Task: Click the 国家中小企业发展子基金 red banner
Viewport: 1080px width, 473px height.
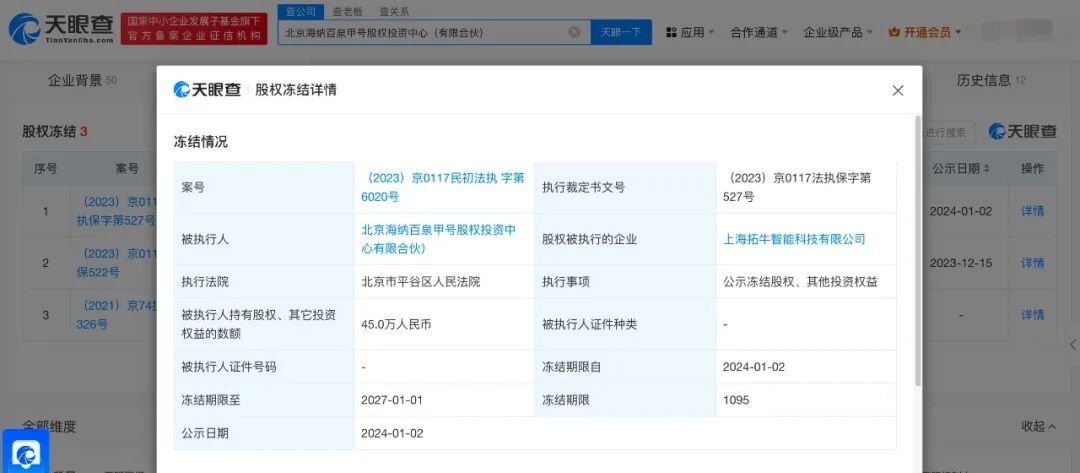Action: [x=194, y=29]
